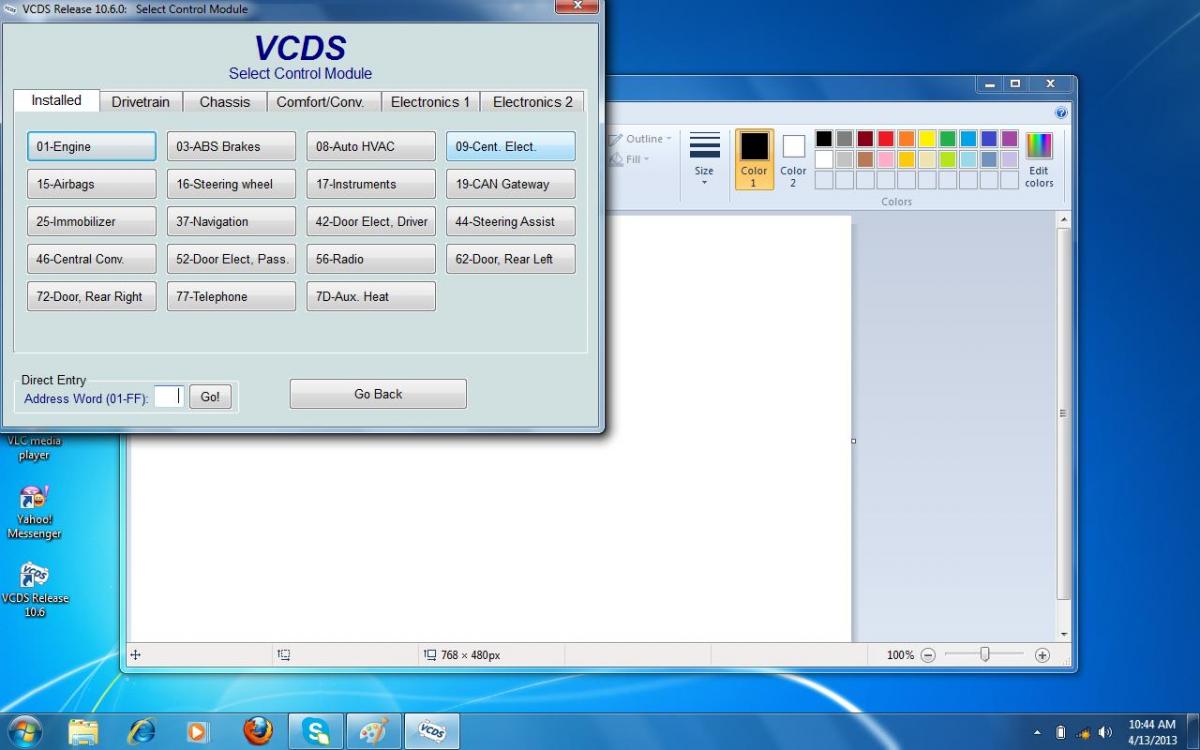
Task: Open 72-Door, Rear Right module
Action: click(x=91, y=296)
